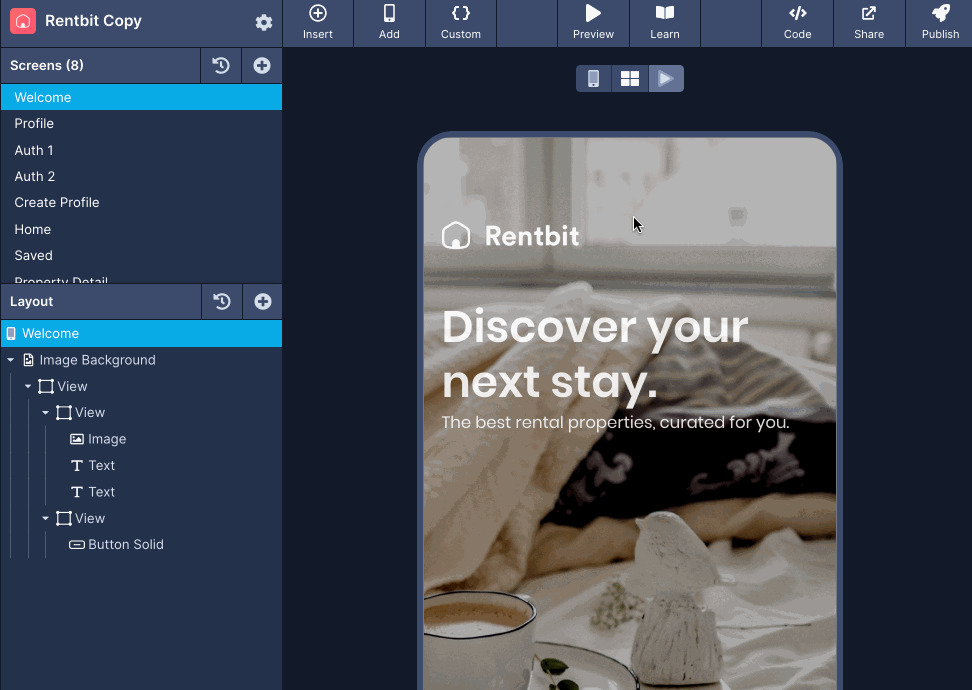Open Layout history icon
Image resolution: width=972 pixels, height=690 pixels.
222,302
